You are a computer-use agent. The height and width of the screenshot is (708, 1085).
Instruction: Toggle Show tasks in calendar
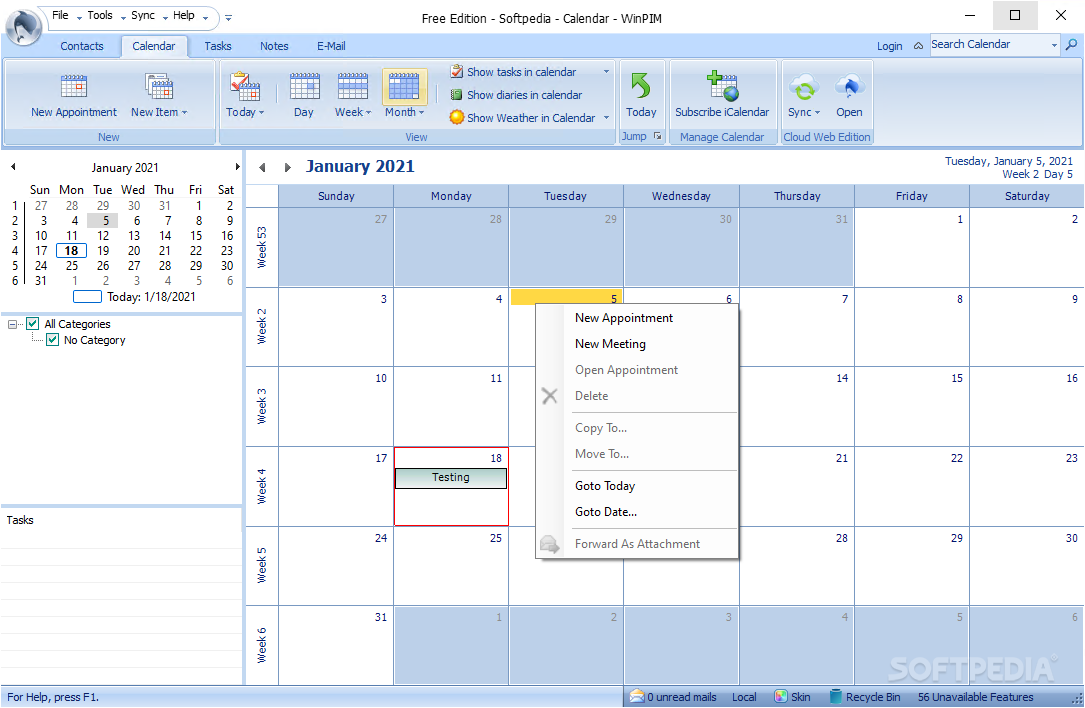(x=513, y=72)
